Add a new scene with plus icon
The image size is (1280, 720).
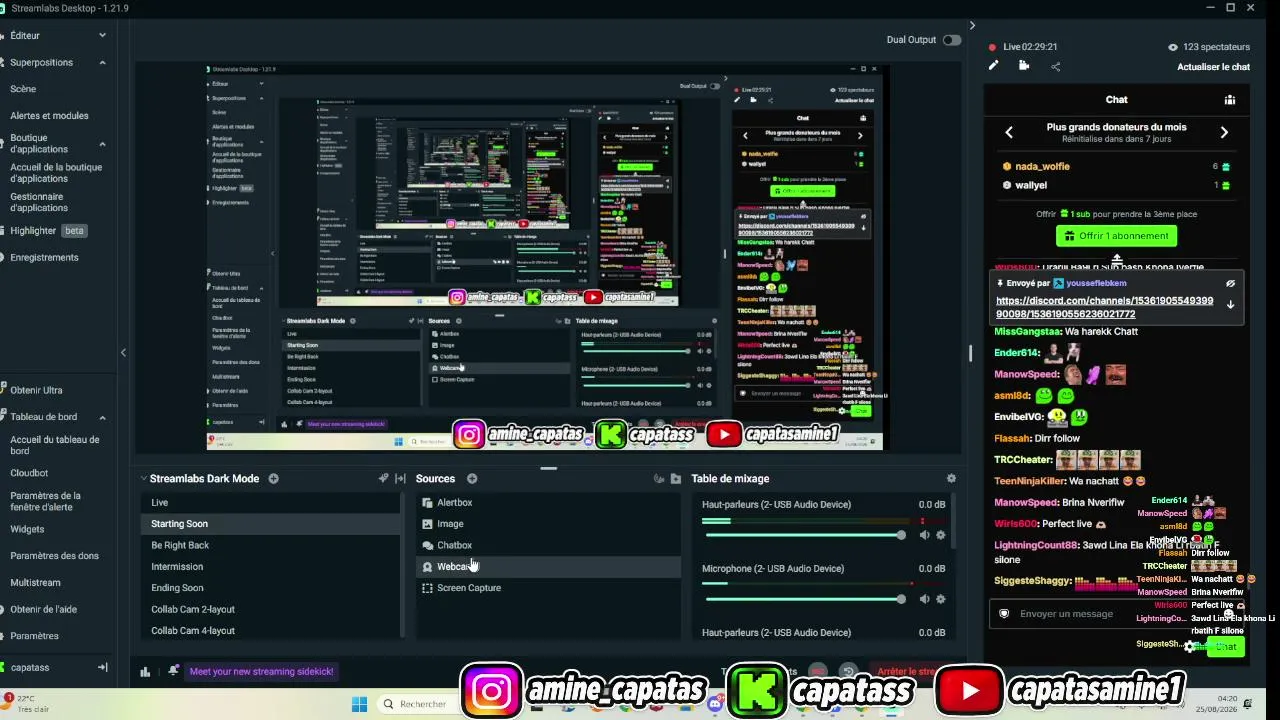tap(273, 479)
